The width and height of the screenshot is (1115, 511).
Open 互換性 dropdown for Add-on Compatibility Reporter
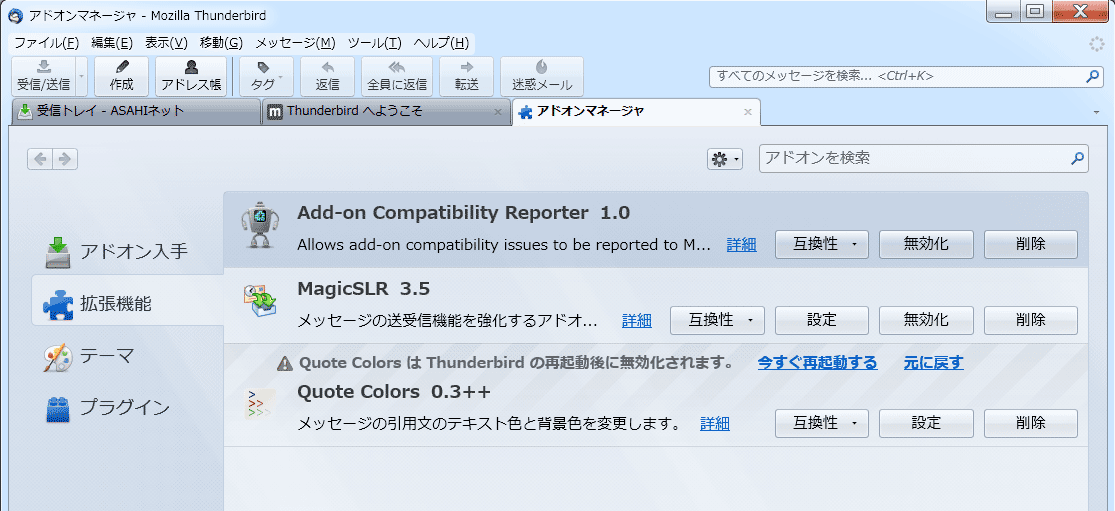point(821,244)
